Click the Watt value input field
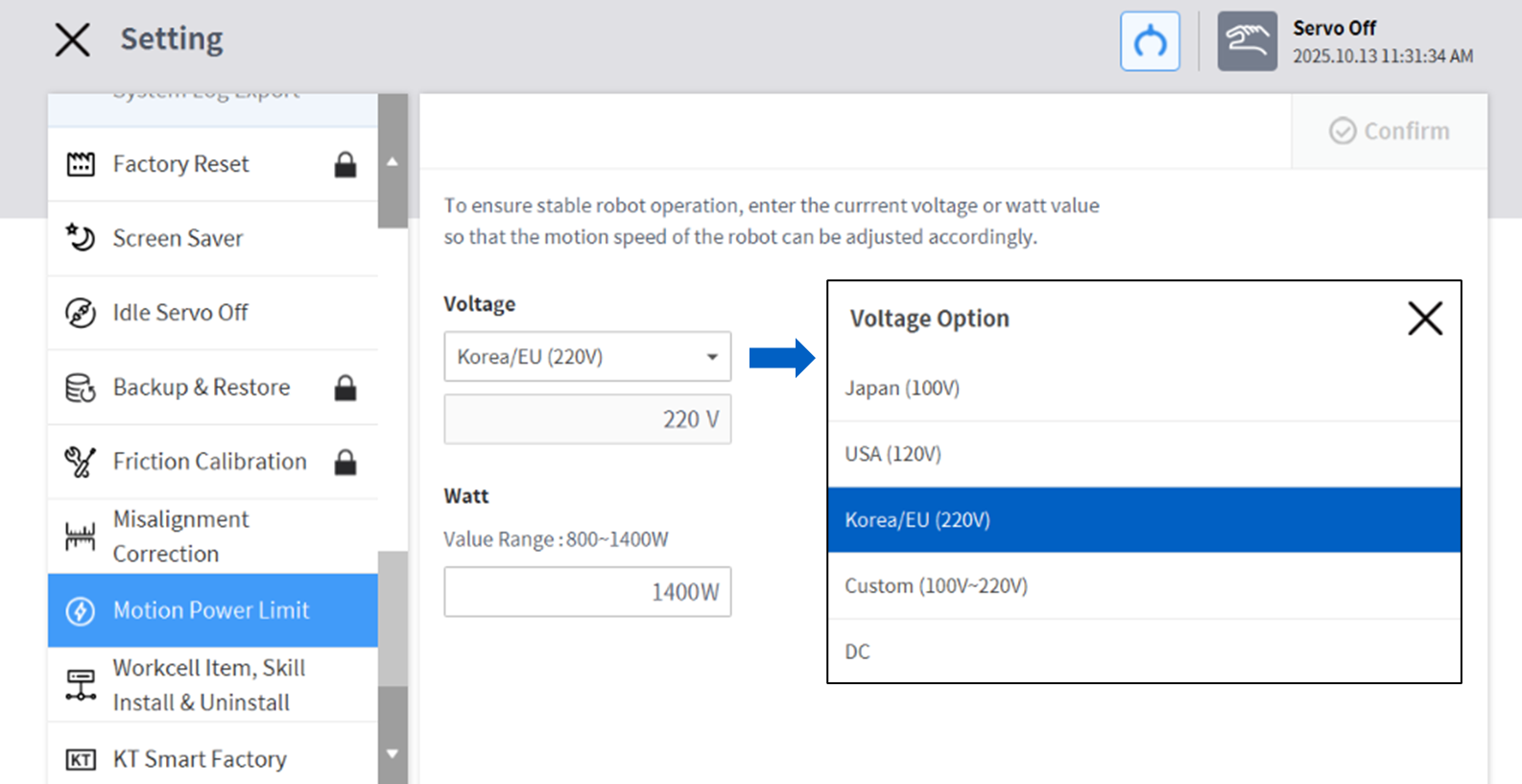The width and height of the screenshot is (1522, 784). [586, 592]
